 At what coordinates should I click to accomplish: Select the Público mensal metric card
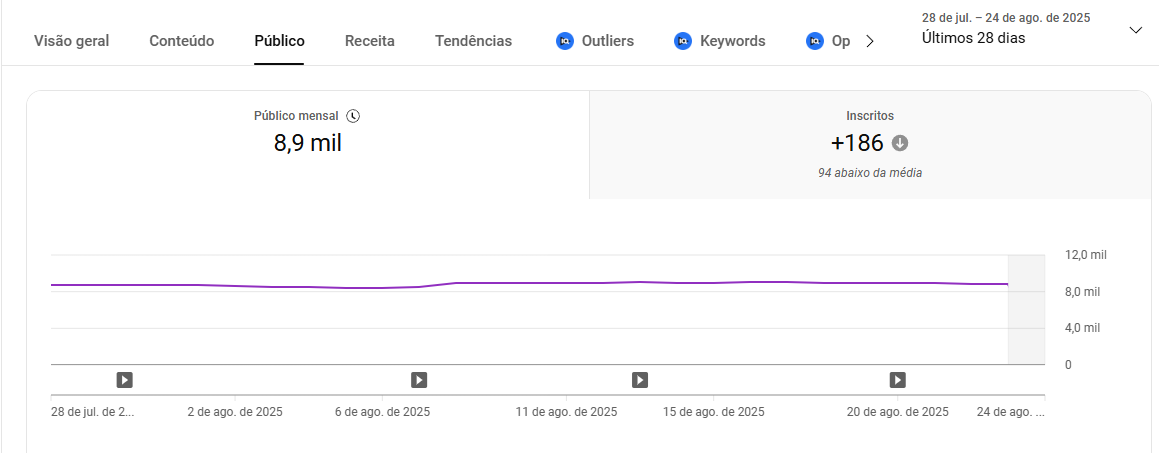coord(307,145)
